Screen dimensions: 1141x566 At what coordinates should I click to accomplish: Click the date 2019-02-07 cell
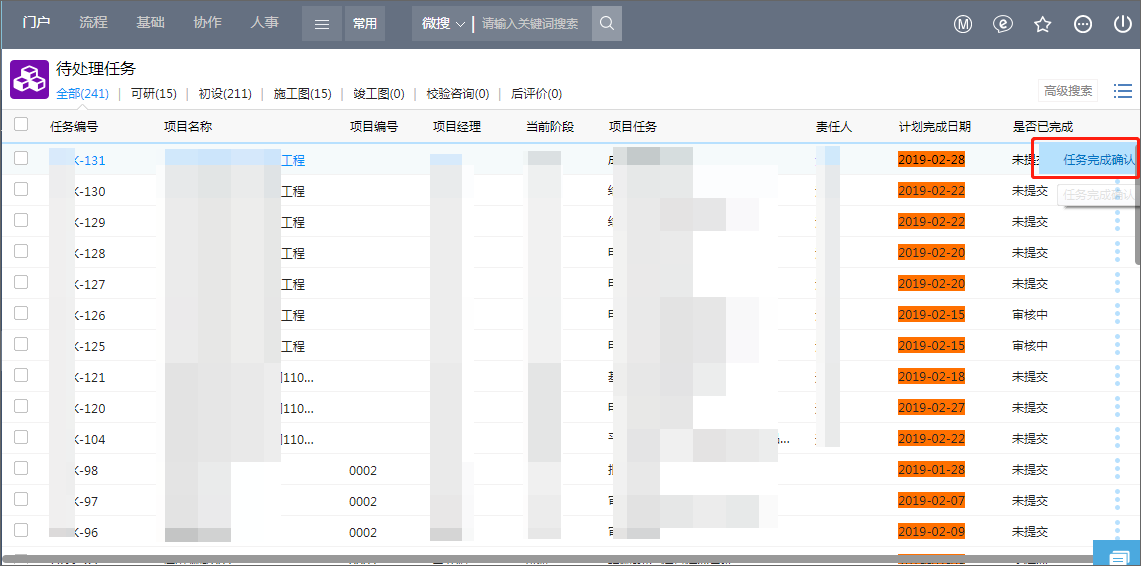[x=931, y=501]
